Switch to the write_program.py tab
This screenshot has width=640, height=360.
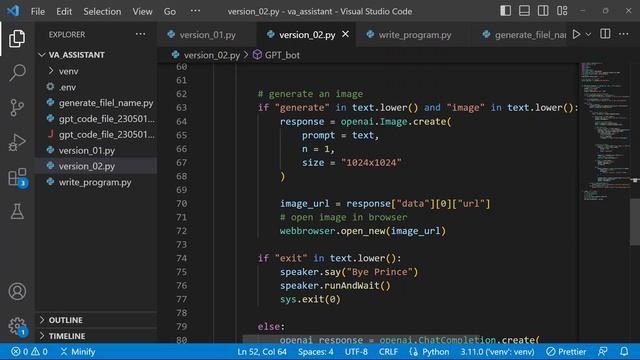click(x=415, y=35)
